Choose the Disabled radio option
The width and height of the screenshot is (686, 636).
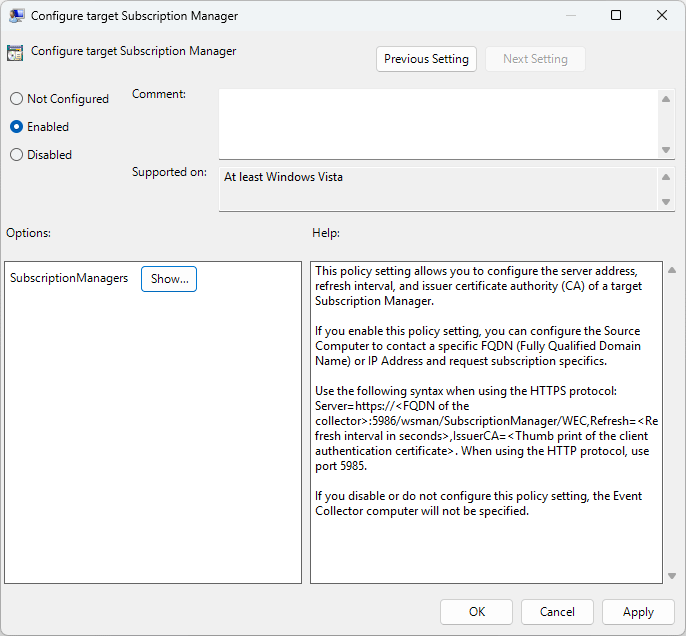click(16, 155)
